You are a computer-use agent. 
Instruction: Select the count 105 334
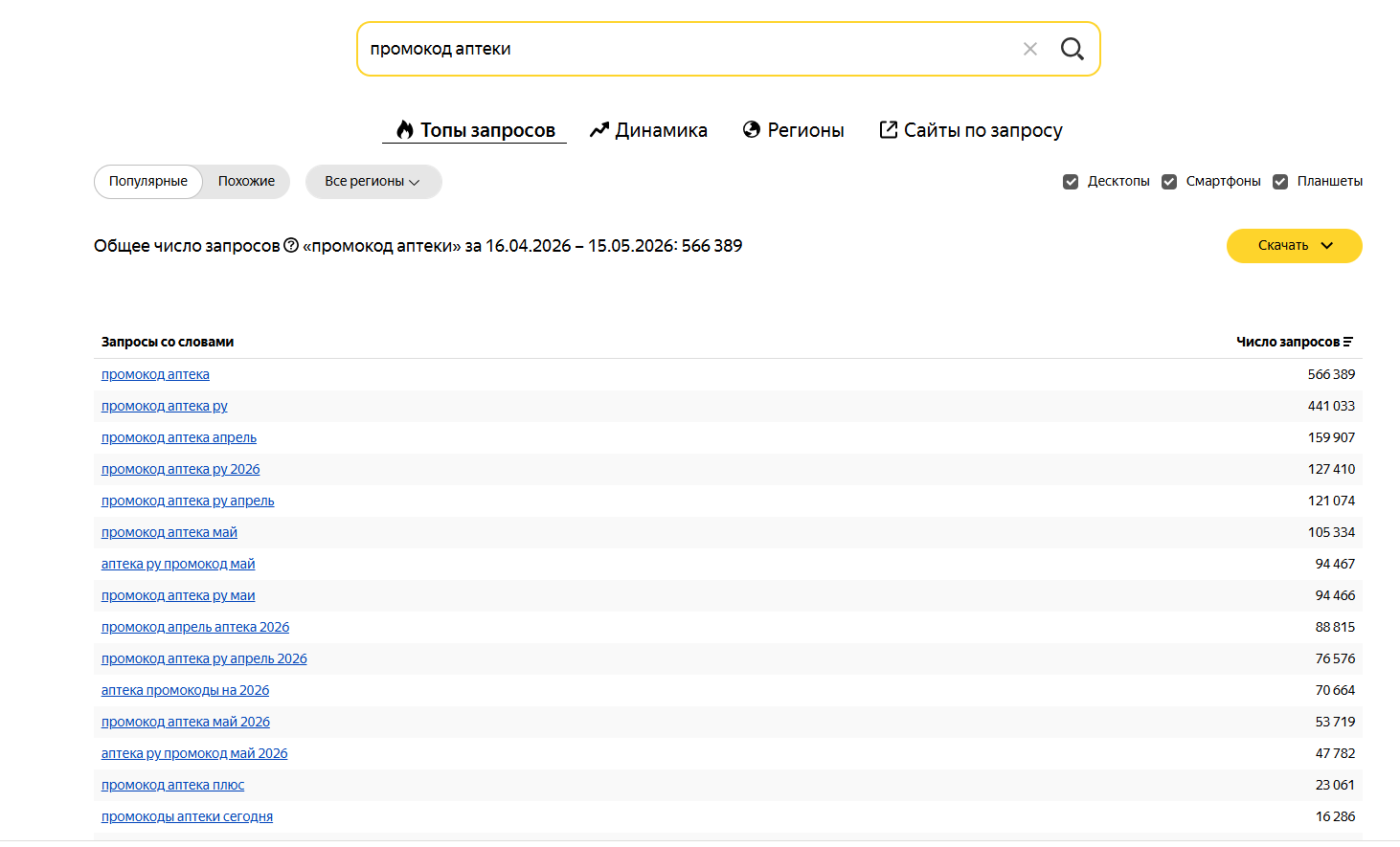click(x=1331, y=532)
